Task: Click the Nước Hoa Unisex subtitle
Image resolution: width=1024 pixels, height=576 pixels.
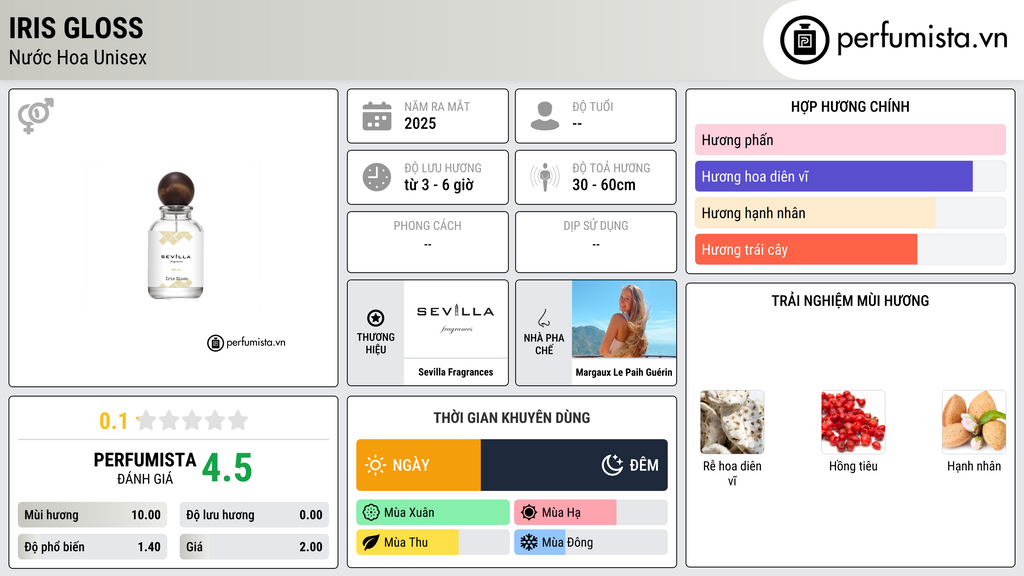Action: click(x=78, y=57)
